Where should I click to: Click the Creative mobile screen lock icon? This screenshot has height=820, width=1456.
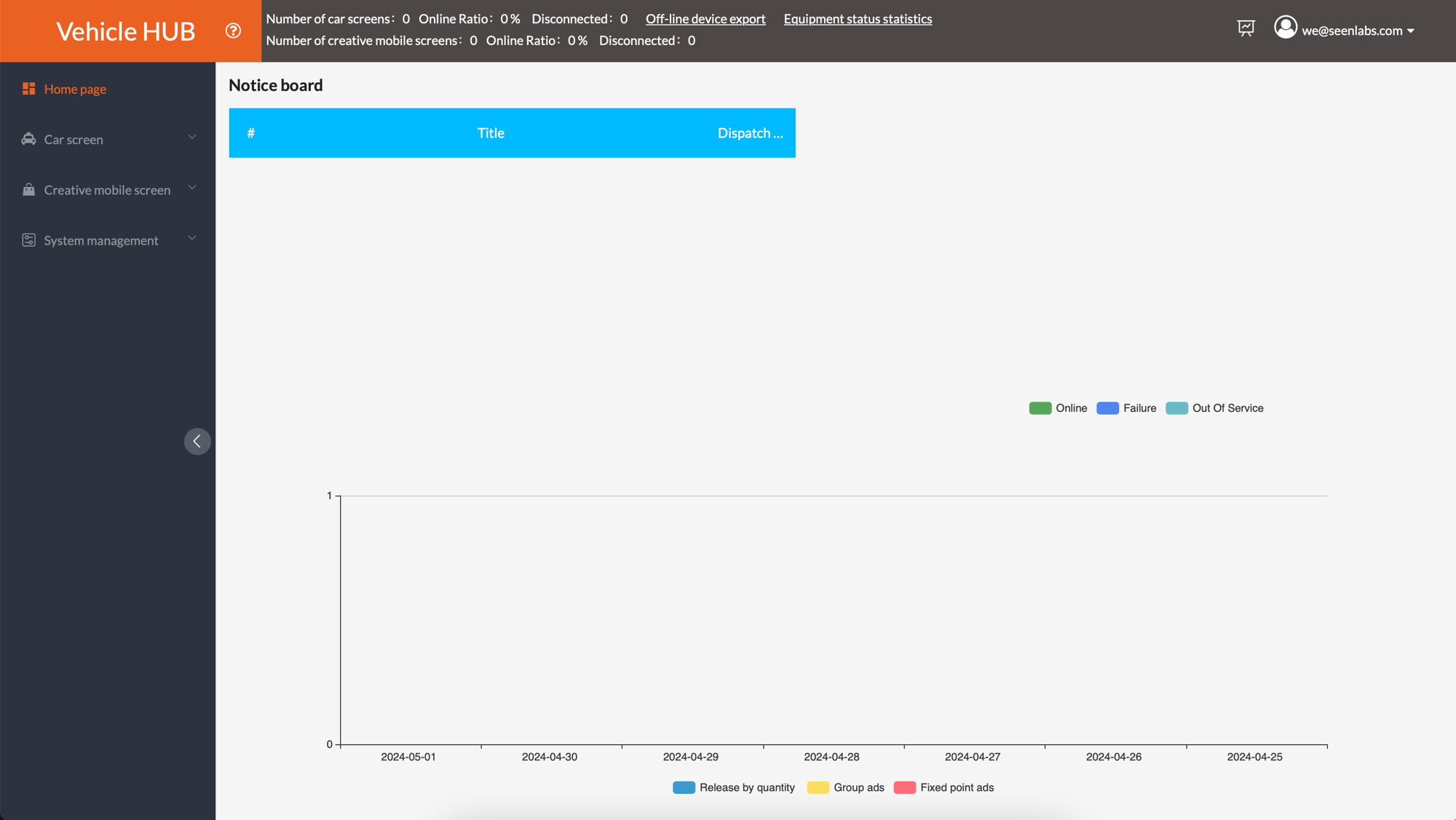point(28,189)
